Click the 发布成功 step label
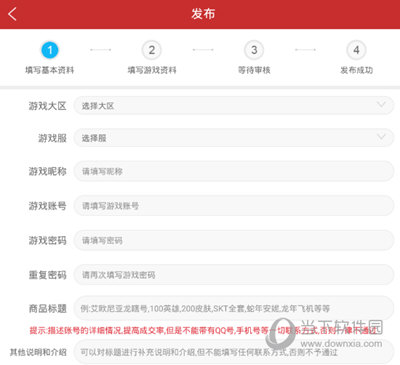Viewport: 400px width, 365px height. coord(356,70)
